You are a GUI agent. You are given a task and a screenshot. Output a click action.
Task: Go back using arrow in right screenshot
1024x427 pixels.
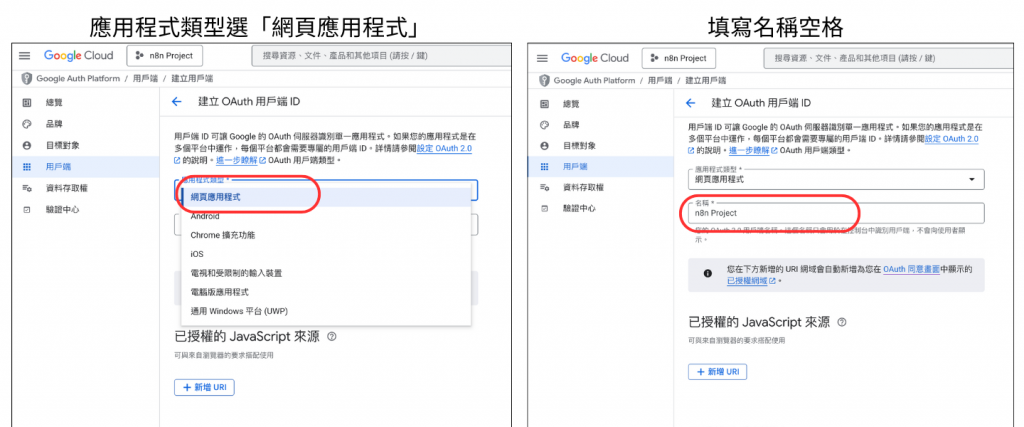tap(691, 103)
